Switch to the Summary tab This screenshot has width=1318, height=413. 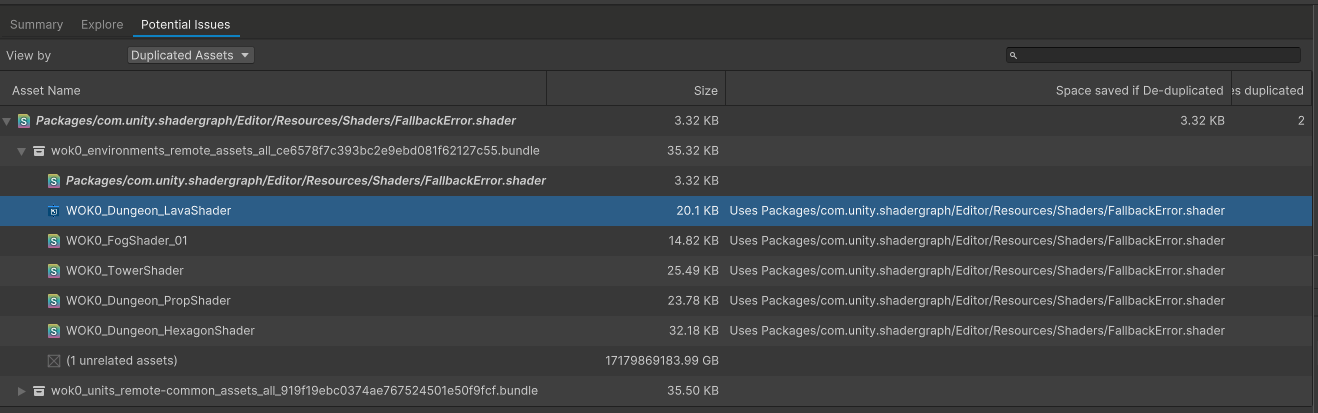36,24
